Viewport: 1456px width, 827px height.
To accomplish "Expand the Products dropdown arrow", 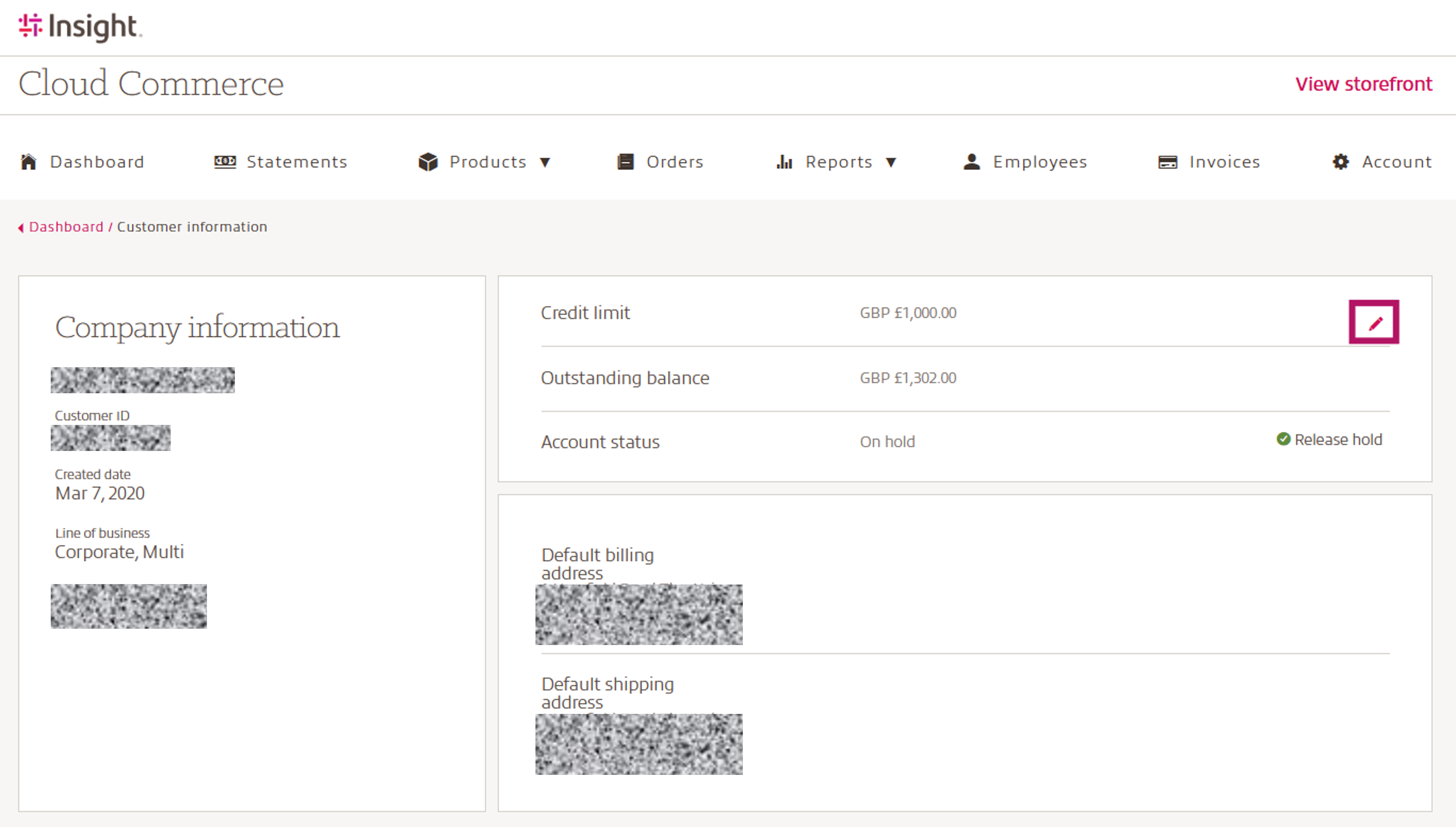I will (545, 162).
